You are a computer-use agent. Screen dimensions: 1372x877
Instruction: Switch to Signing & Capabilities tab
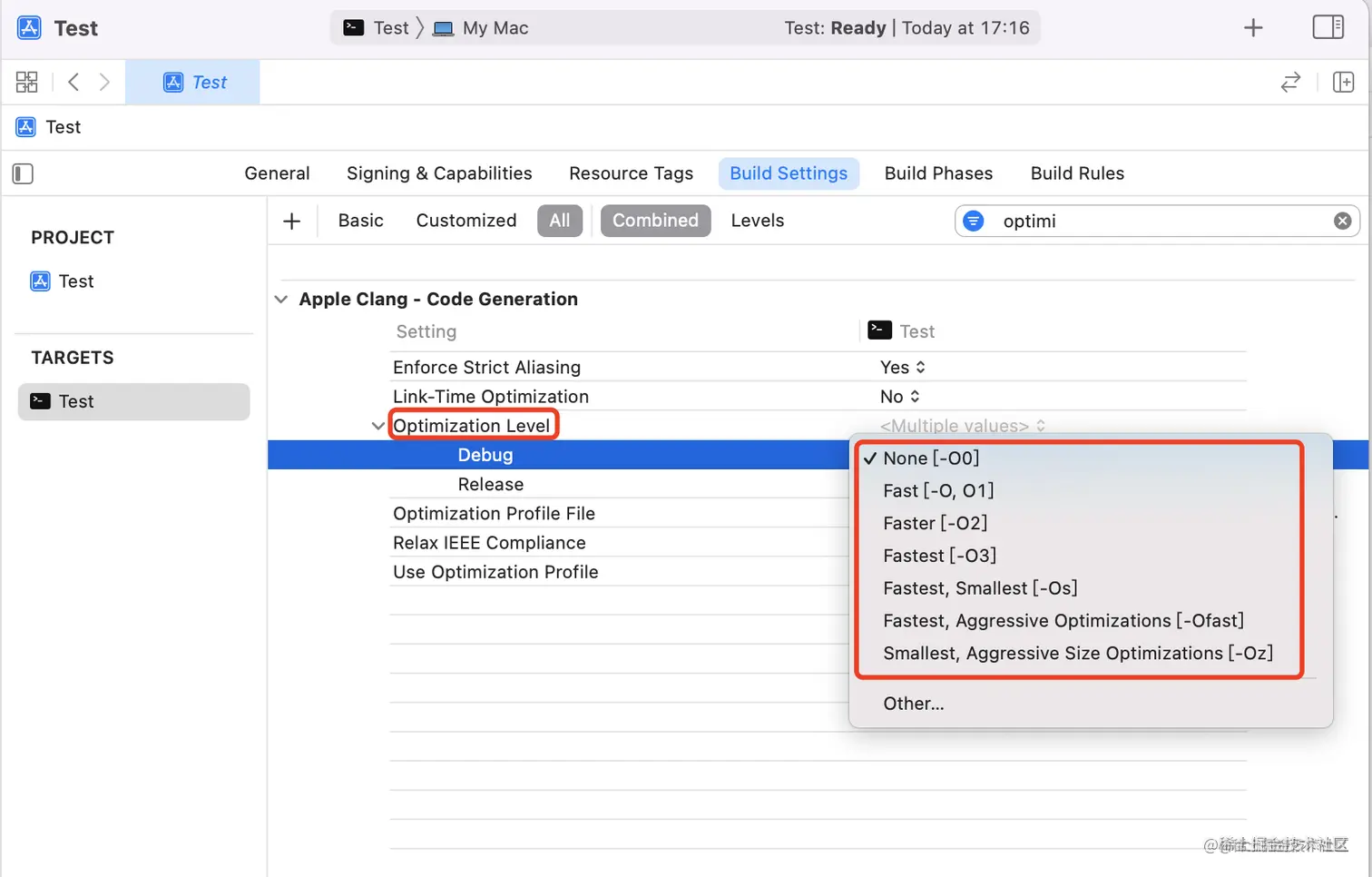pos(439,173)
